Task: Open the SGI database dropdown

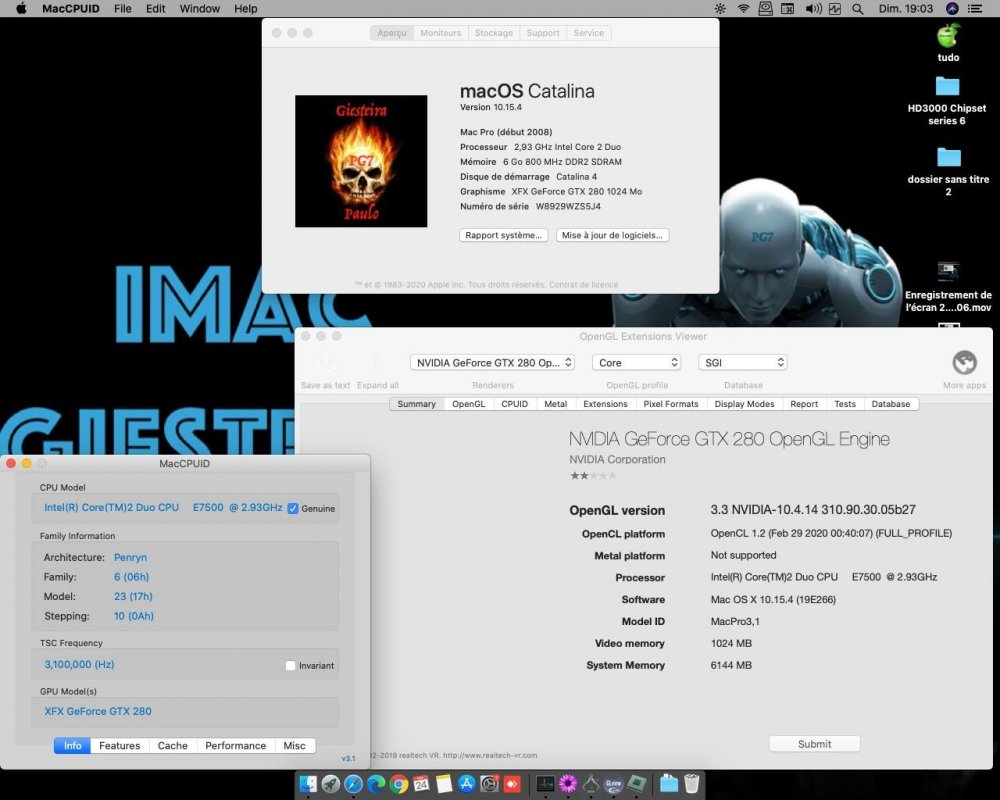Action: pos(743,362)
